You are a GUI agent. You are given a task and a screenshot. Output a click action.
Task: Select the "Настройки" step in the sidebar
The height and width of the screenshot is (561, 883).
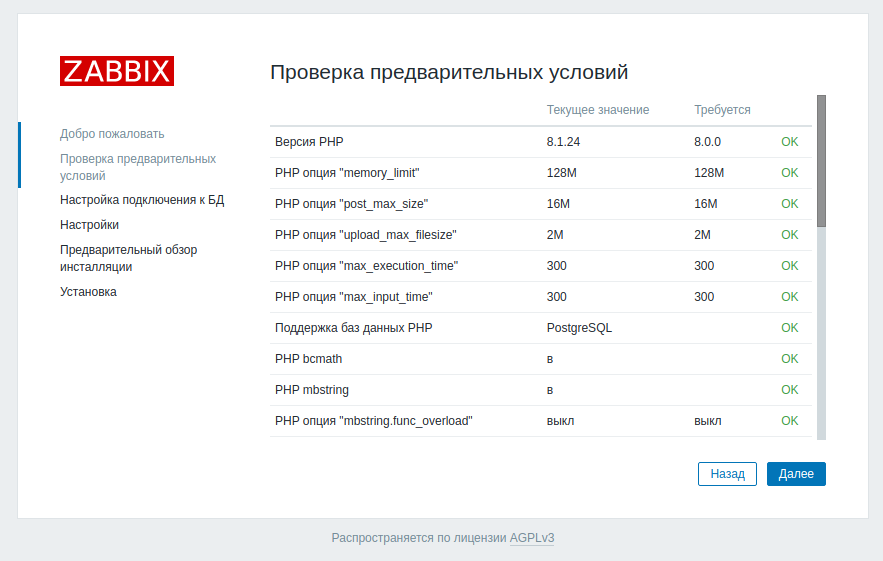point(89,225)
